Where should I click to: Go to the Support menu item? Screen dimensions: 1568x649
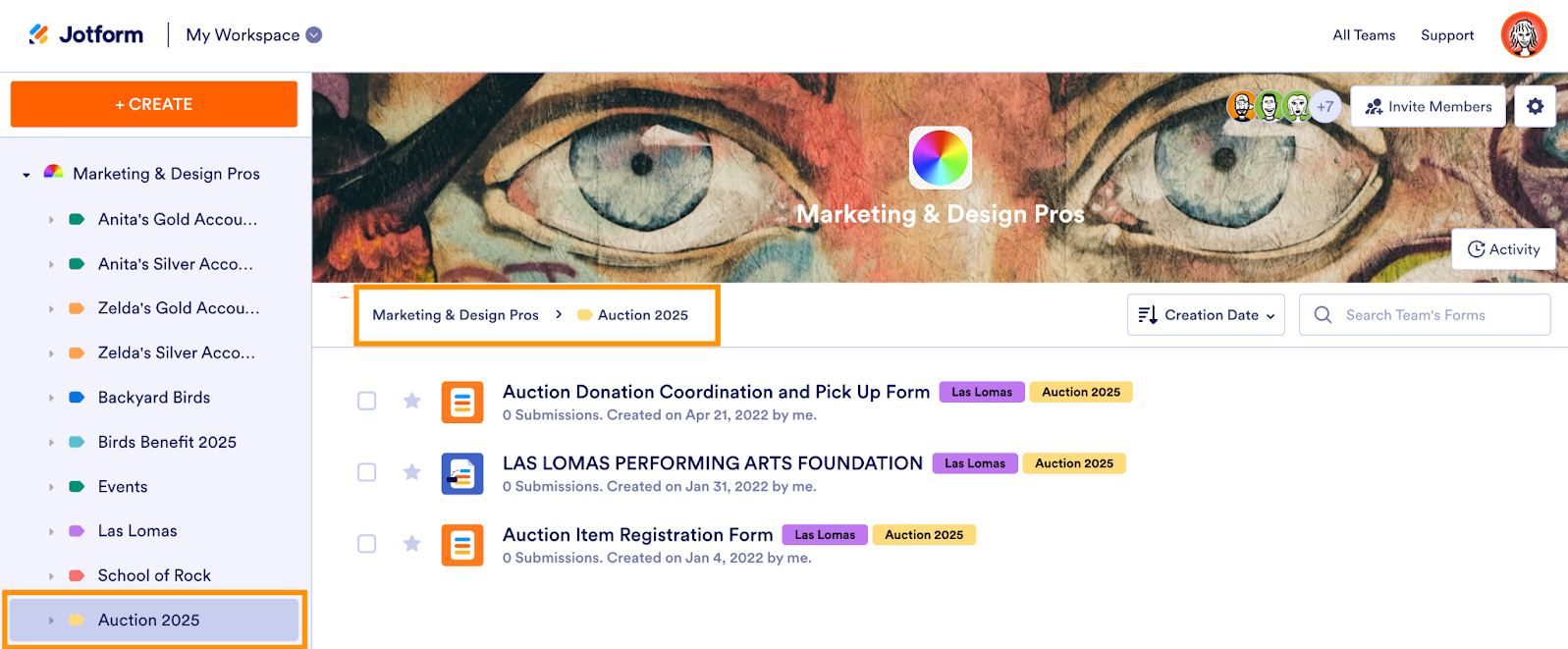[x=1447, y=35]
